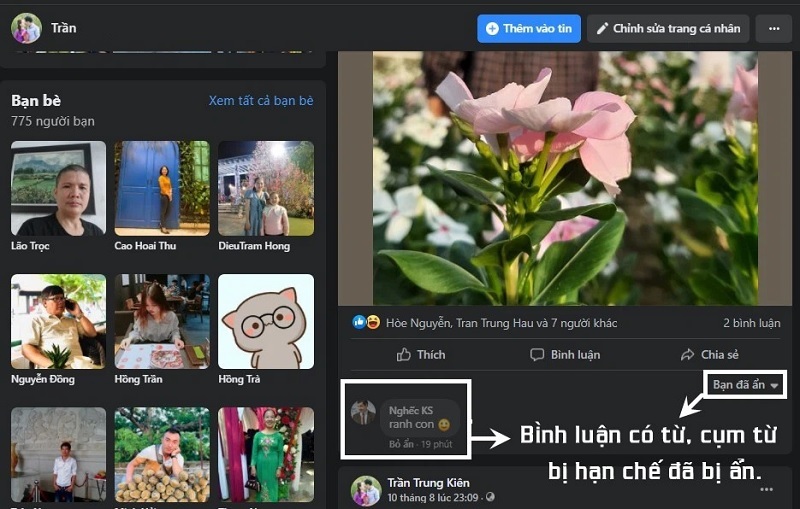
Task: Click the 10 tháng 8 lúc 23:09 timestamp
Action: click(x=435, y=497)
